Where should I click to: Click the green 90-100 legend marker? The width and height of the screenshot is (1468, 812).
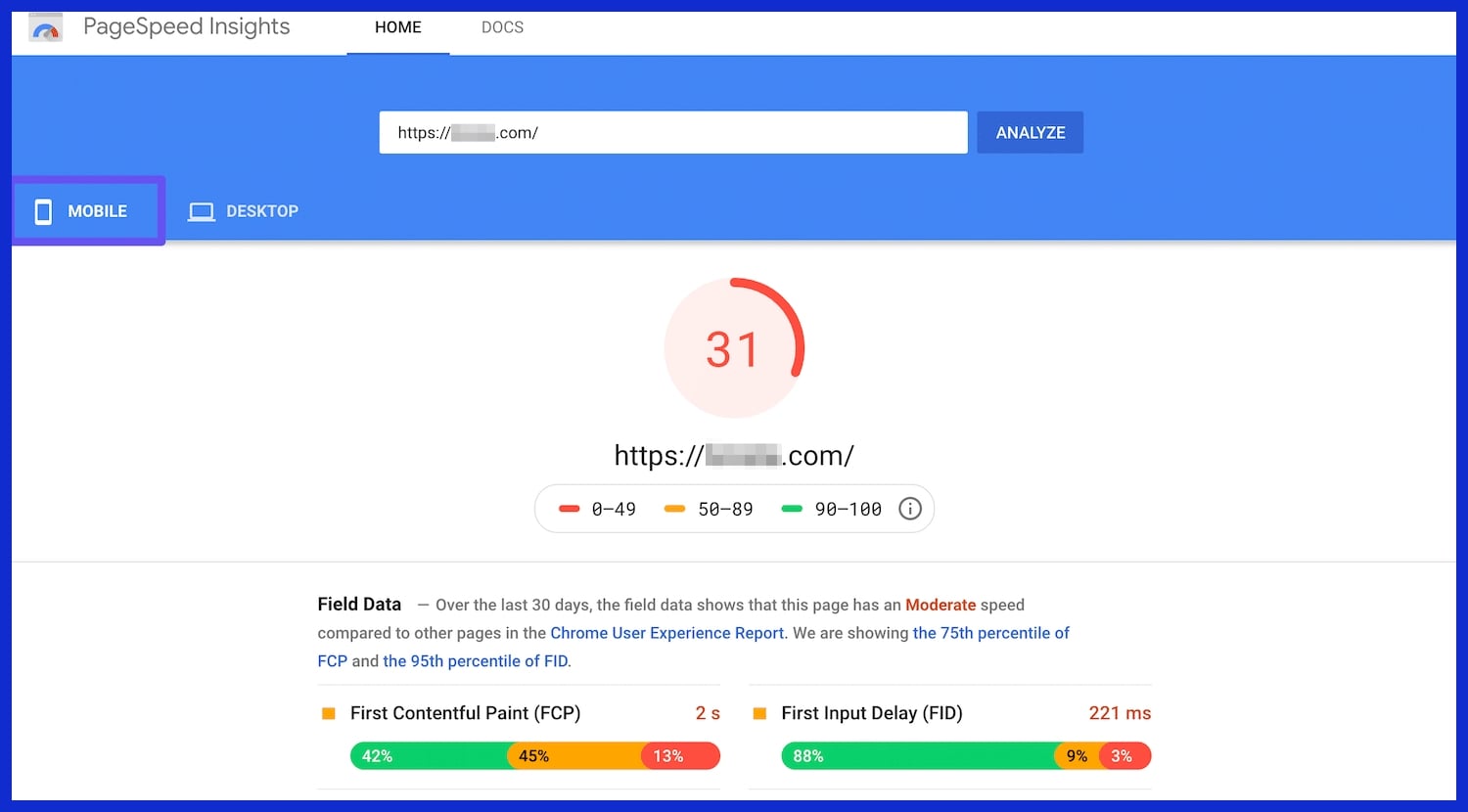[791, 508]
